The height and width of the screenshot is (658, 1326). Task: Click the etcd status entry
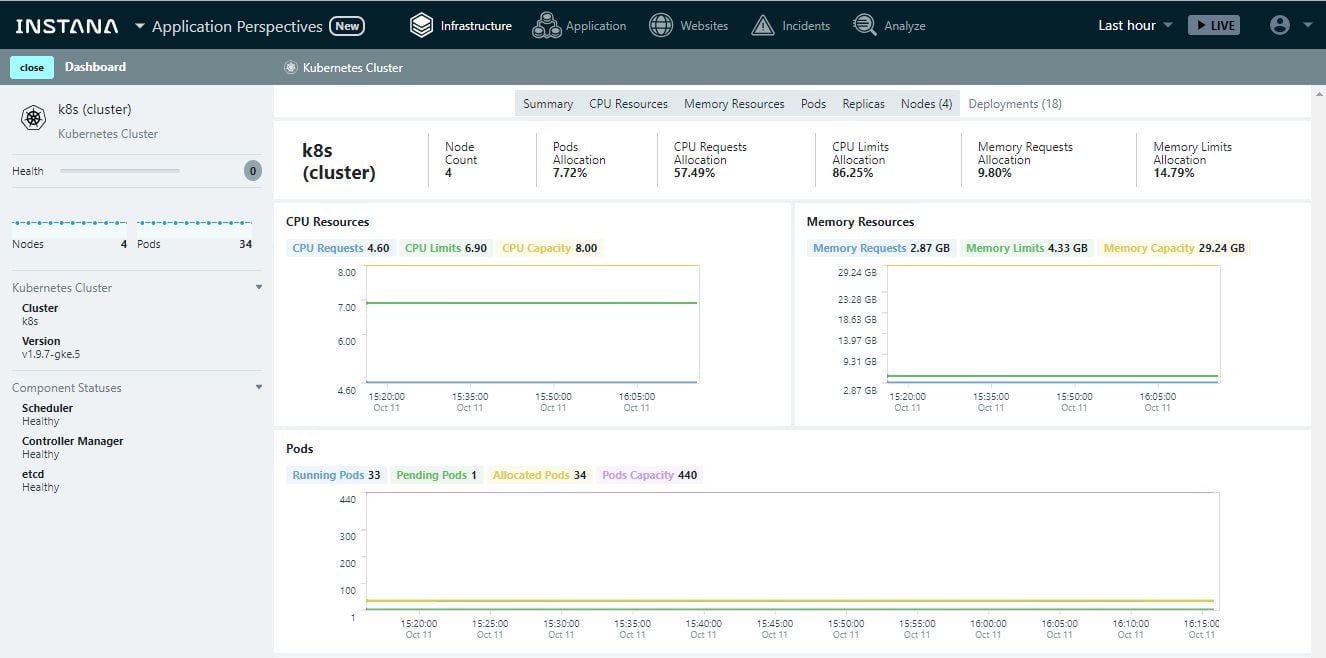pos(41,480)
